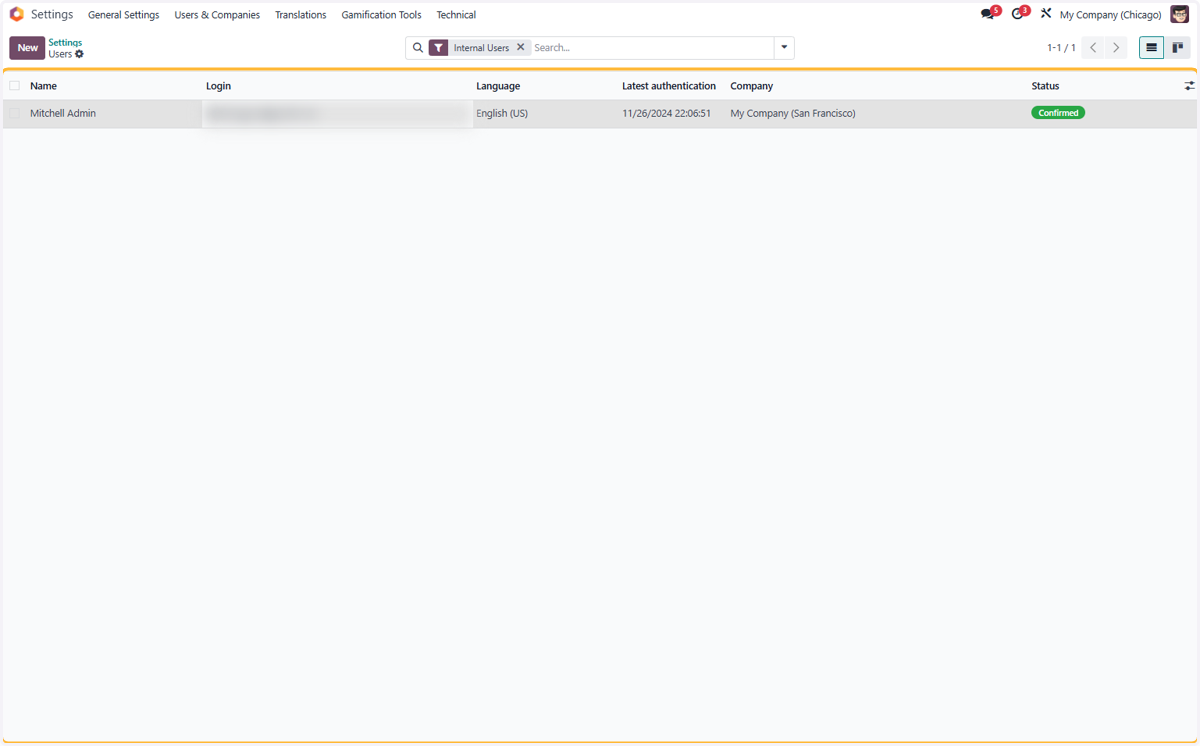This screenshot has height=746, width=1200.
Task: Click My Company (San Francisco) cell
Action: [x=793, y=114]
